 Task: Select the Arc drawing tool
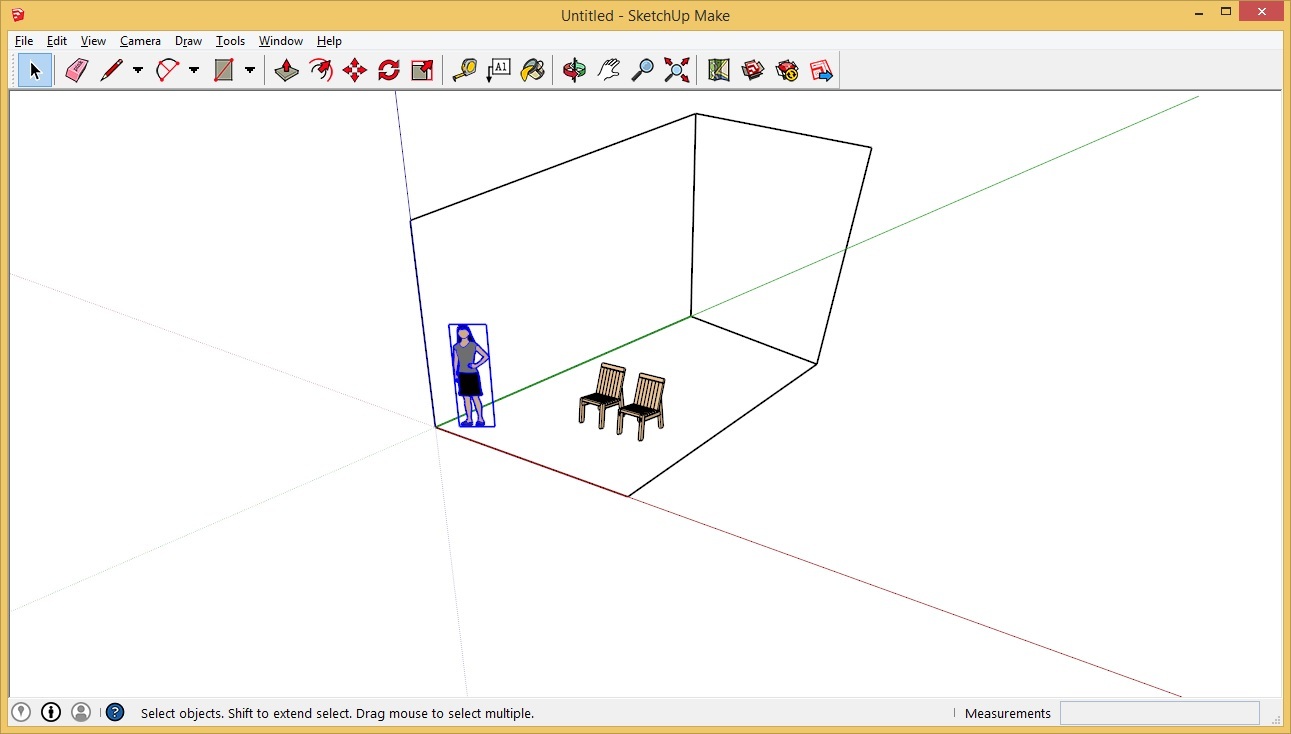tap(167, 70)
